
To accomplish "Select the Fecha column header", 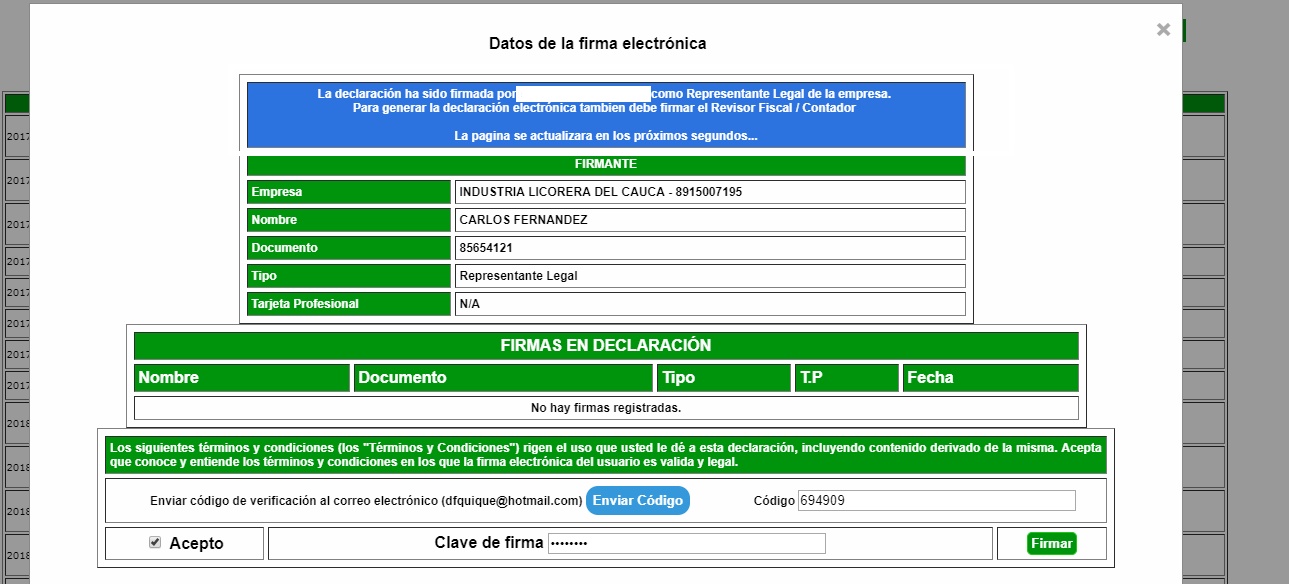I will (x=990, y=377).
